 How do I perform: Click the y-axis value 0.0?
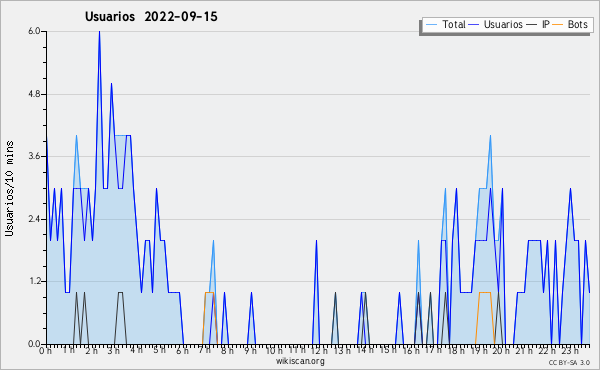[34, 344]
